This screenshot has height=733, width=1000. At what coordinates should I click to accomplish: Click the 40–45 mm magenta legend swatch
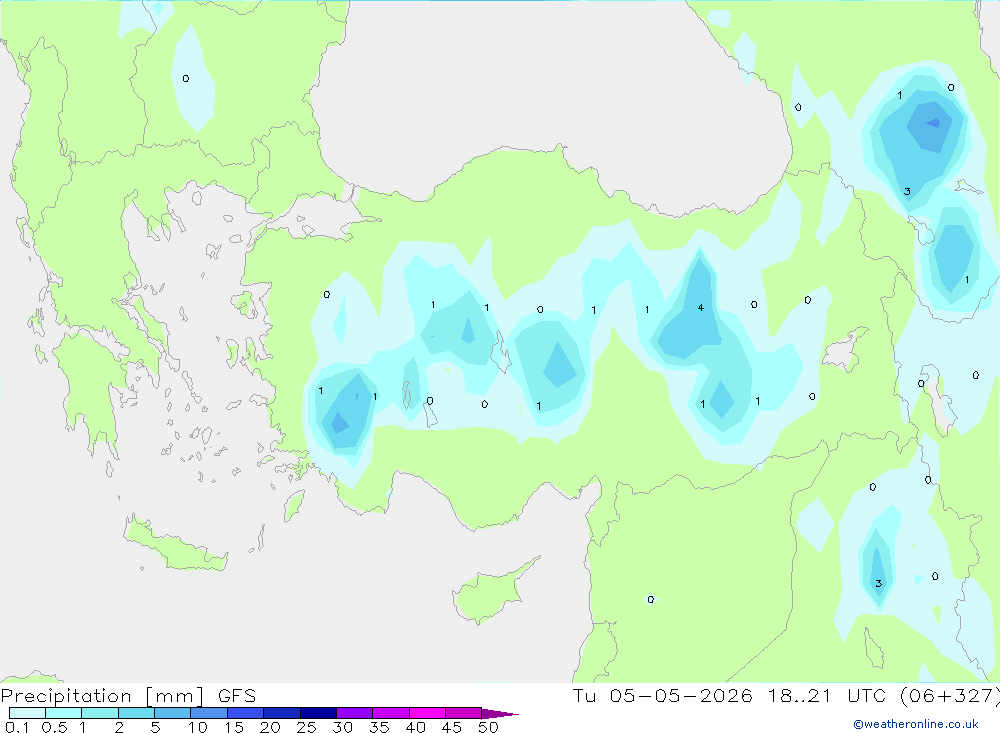coord(427,713)
